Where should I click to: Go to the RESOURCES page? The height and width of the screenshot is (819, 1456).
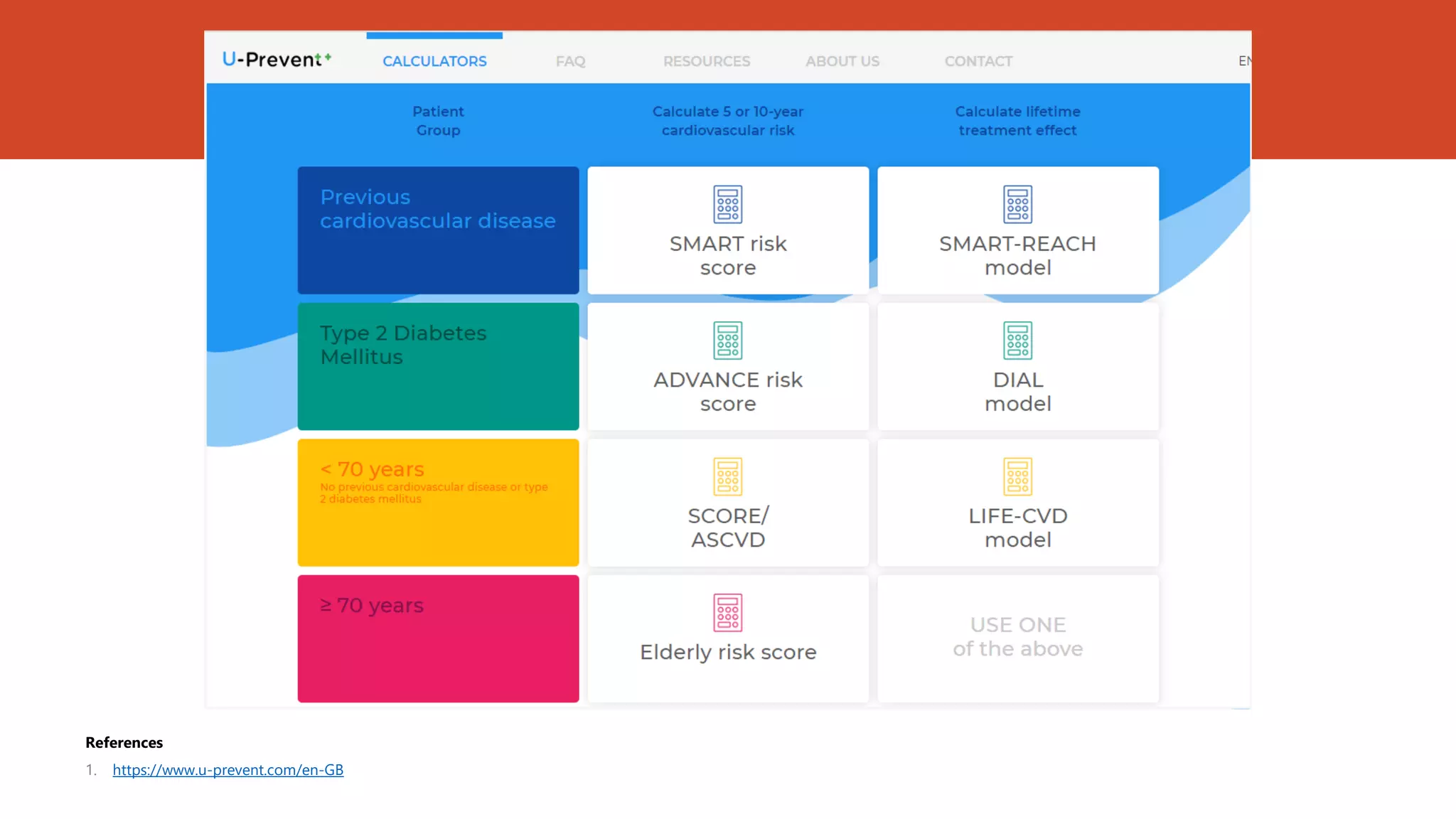point(706,61)
